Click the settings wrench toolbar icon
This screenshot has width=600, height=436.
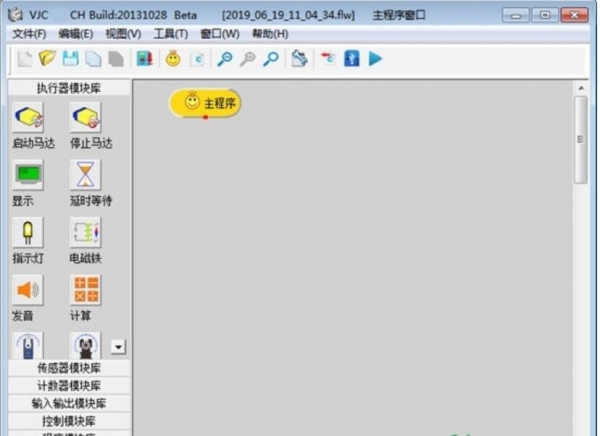(299, 59)
